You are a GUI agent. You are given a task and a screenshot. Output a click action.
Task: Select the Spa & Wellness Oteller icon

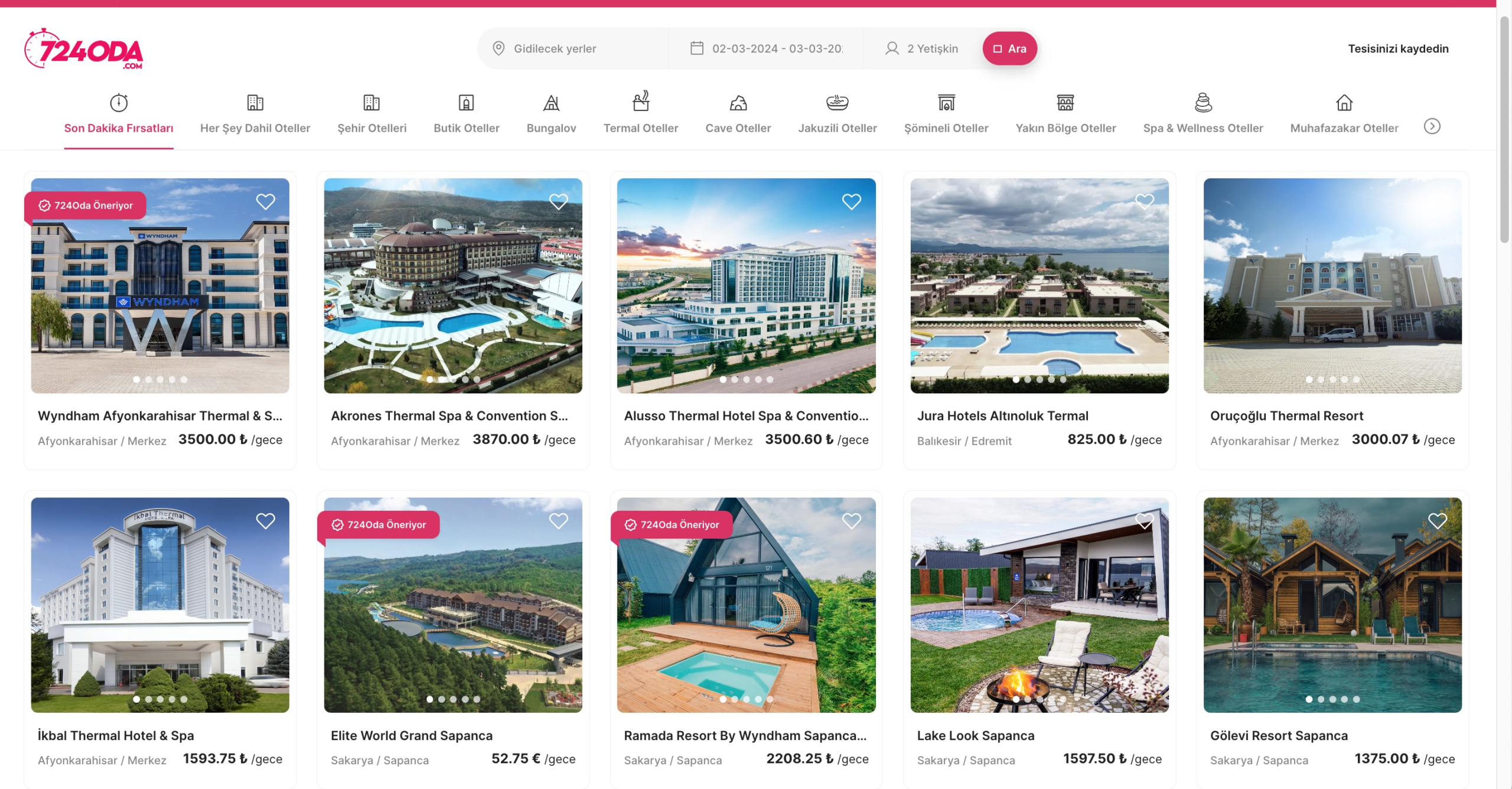pyautogui.click(x=1203, y=102)
